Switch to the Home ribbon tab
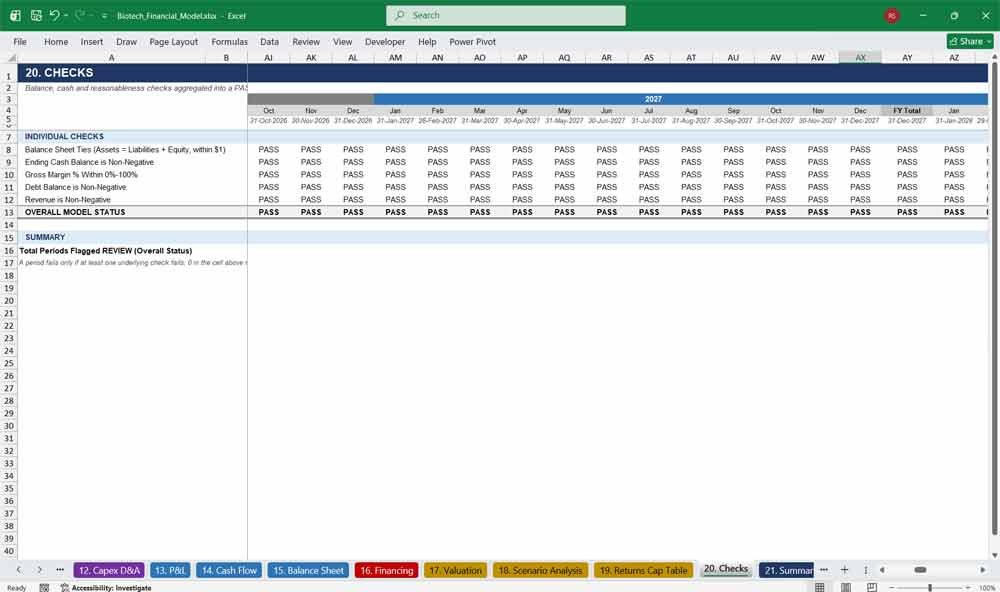This screenshot has height=592, width=1000. tap(56, 41)
